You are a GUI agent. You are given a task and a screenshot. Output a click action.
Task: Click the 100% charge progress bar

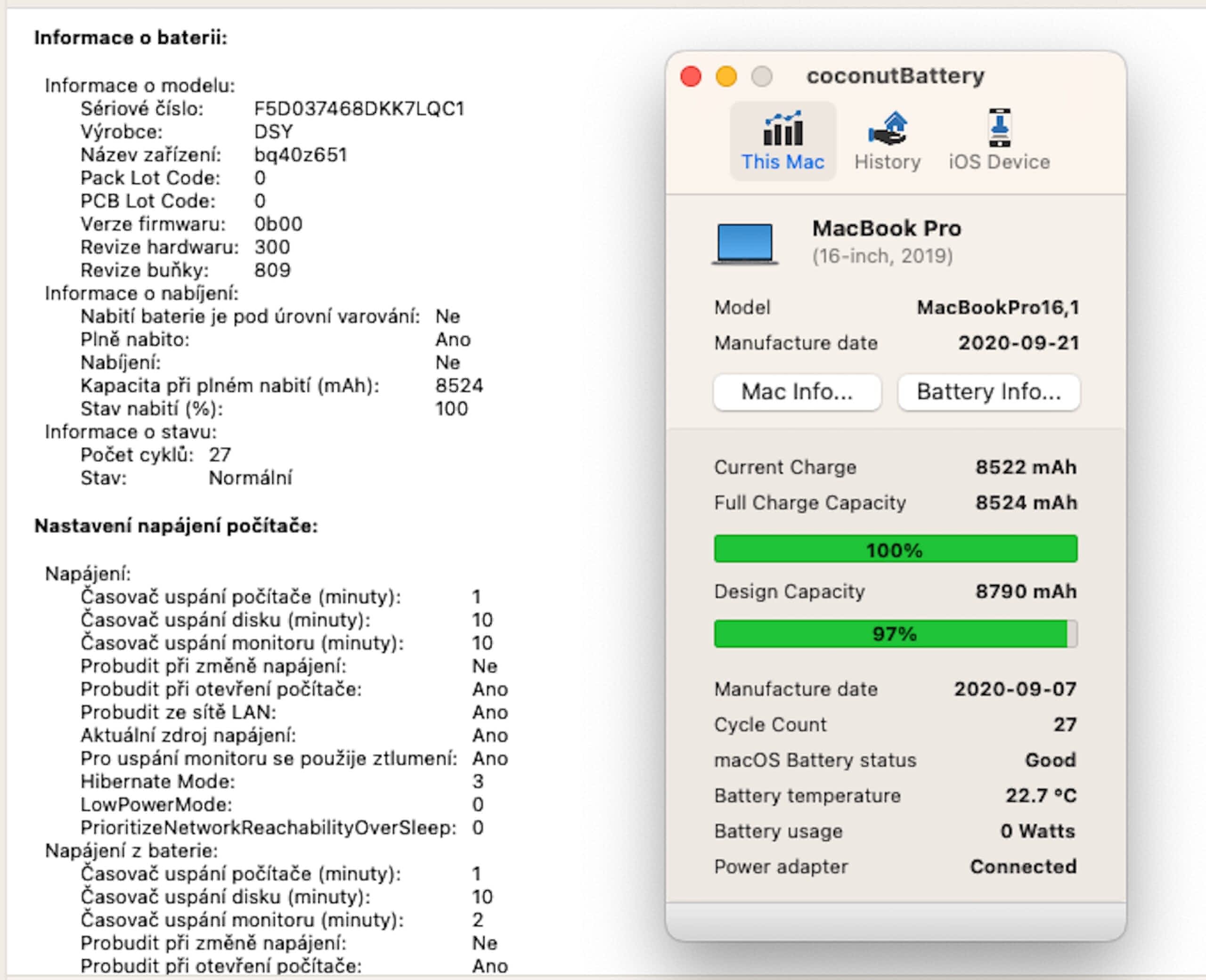point(896,549)
